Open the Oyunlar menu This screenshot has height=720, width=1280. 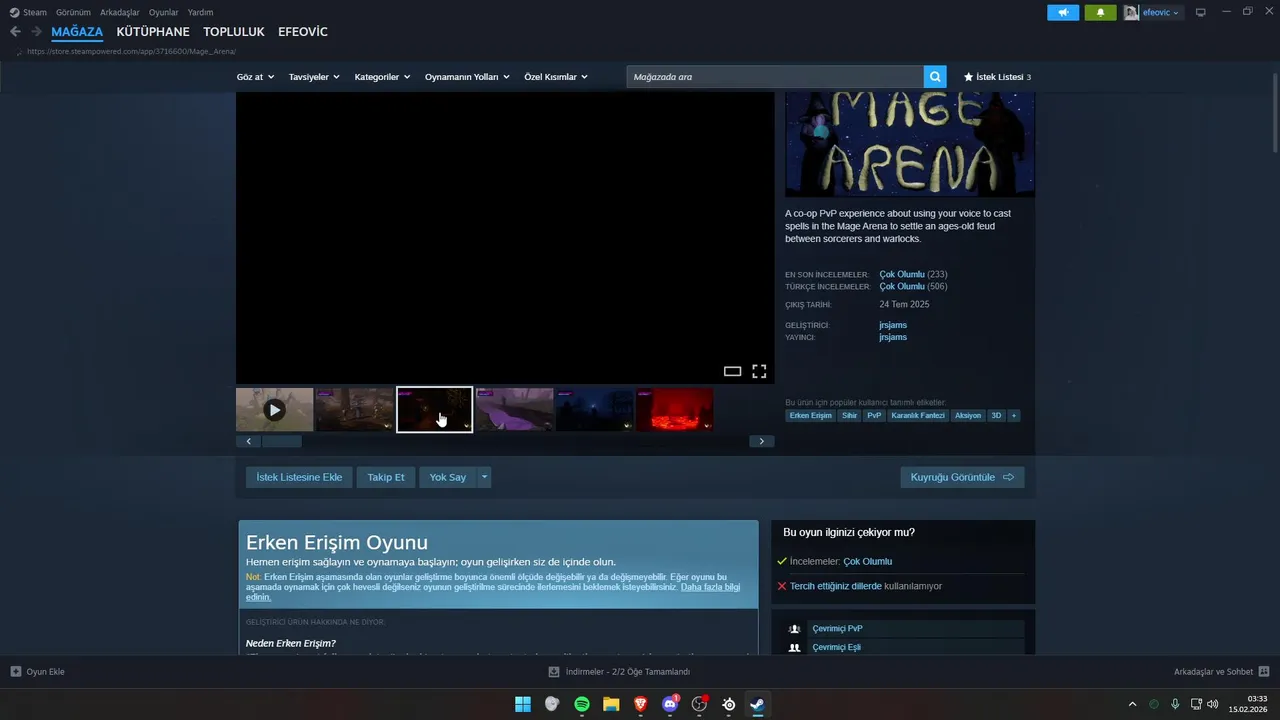click(x=163, y=13)
